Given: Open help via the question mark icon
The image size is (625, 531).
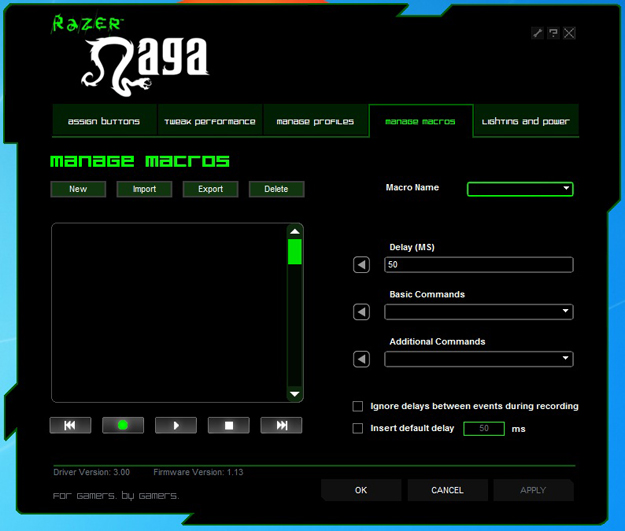Looking at the screenshot, I should coord(553,33).
